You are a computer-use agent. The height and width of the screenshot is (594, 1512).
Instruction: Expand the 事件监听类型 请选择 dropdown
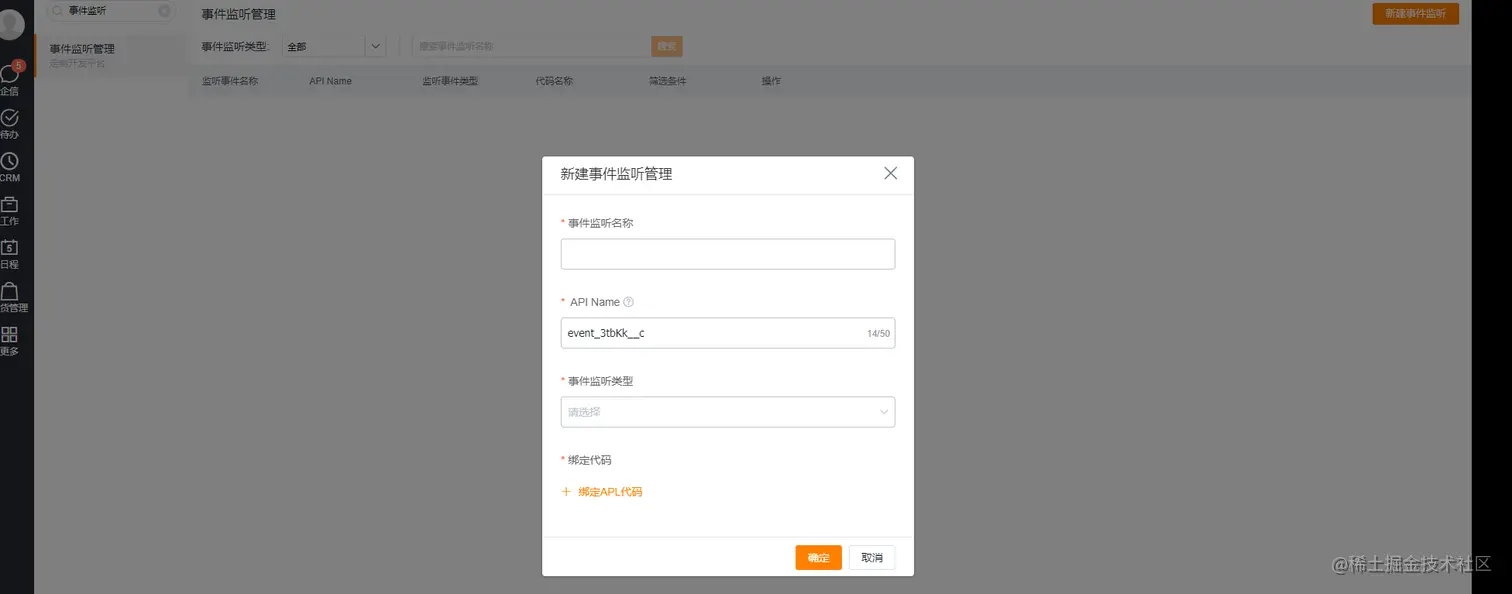click(728, 412)
